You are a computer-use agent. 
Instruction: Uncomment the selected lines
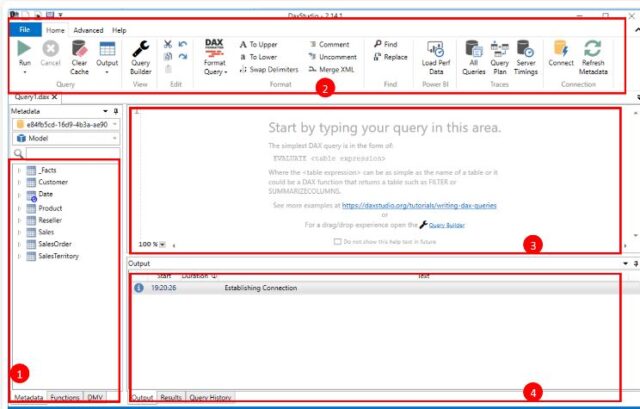(x=333, y=57)
